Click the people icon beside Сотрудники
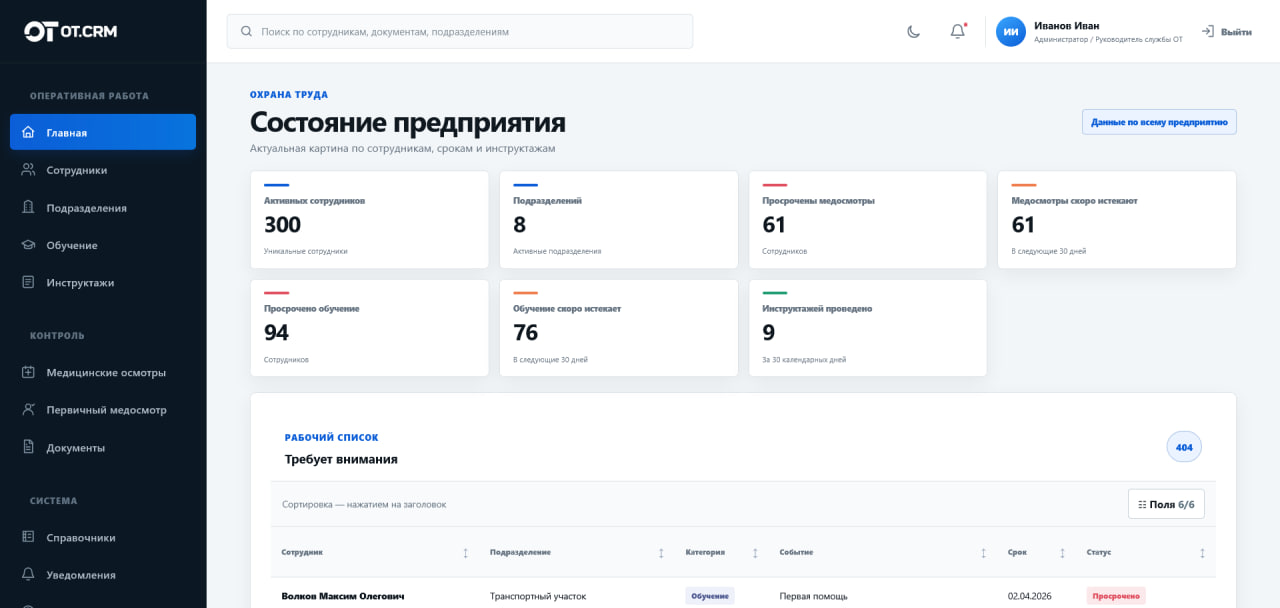The width and height of the screenshot is (1280, 608). point(28,170)
